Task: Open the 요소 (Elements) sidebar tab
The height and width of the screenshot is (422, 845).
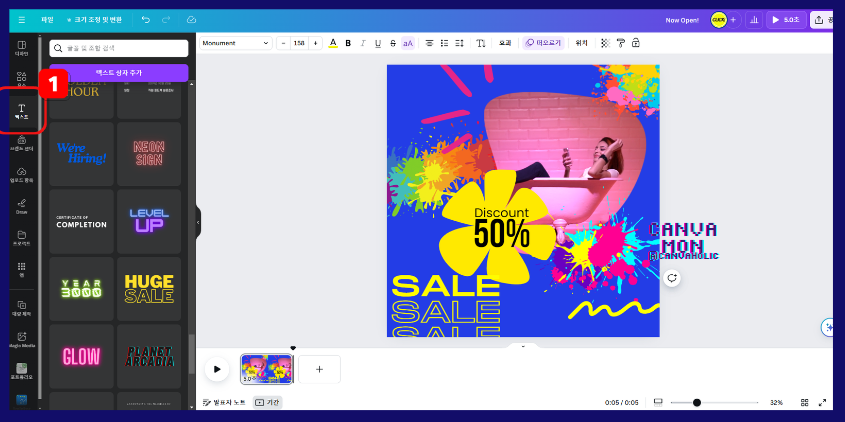Action: click(x=22, y=79)
